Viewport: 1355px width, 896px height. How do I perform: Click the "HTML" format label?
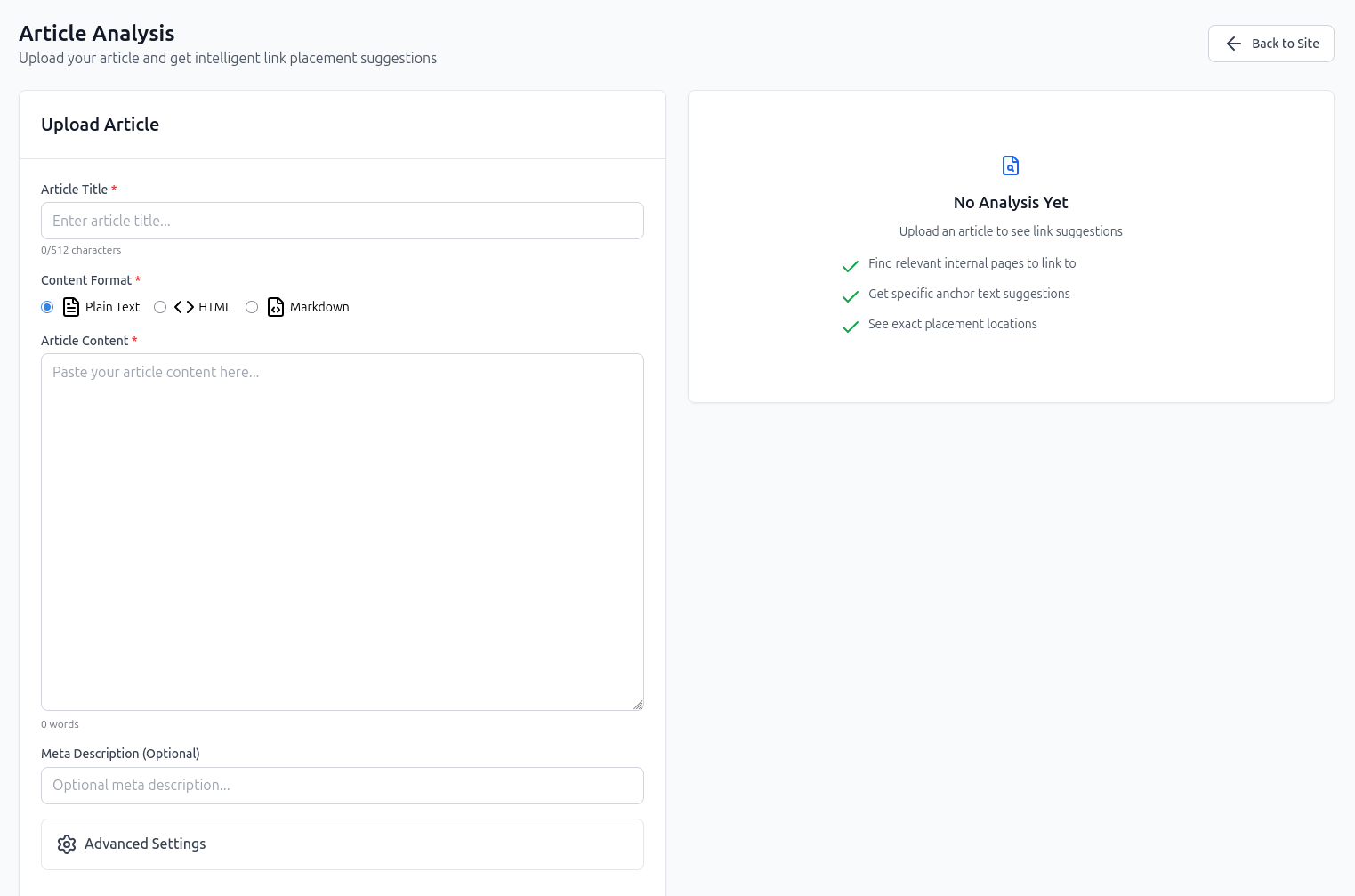tap(214, 307)
